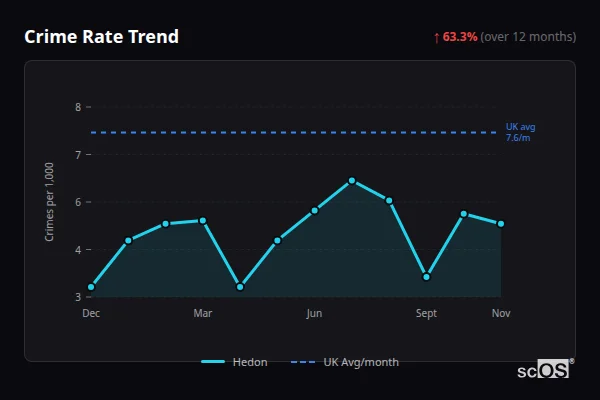This screenshot has width=600, height=400.
Task: Click the peak data point after June
Action: point(352,181)
